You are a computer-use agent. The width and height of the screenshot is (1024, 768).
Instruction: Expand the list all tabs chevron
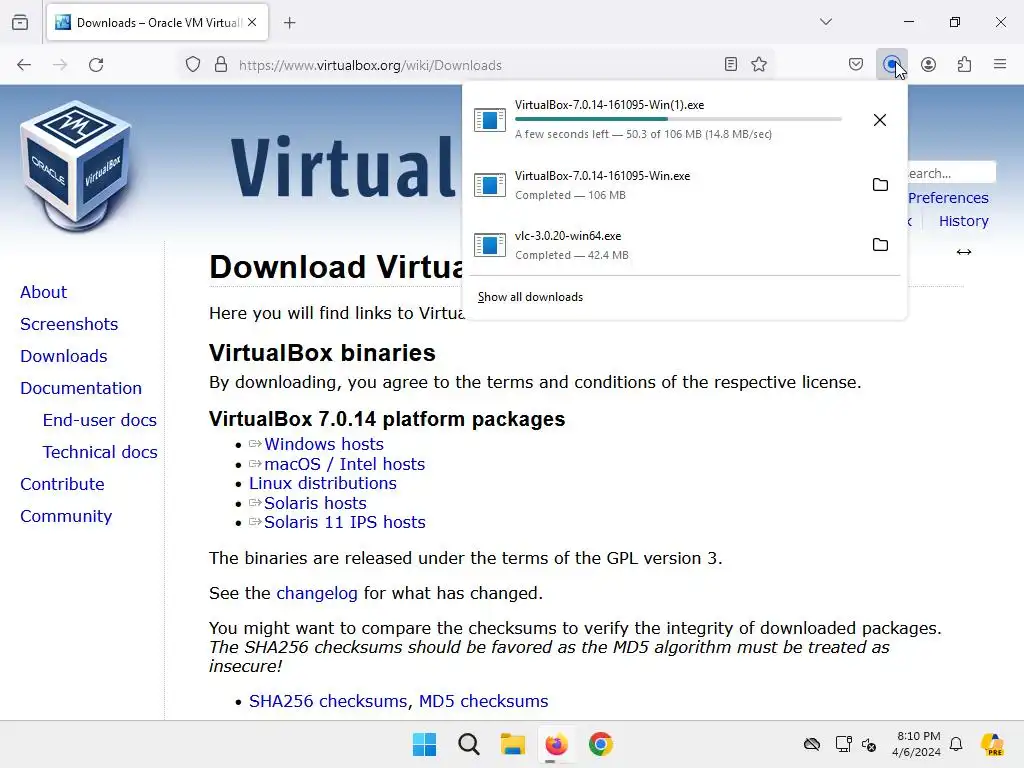825,22
